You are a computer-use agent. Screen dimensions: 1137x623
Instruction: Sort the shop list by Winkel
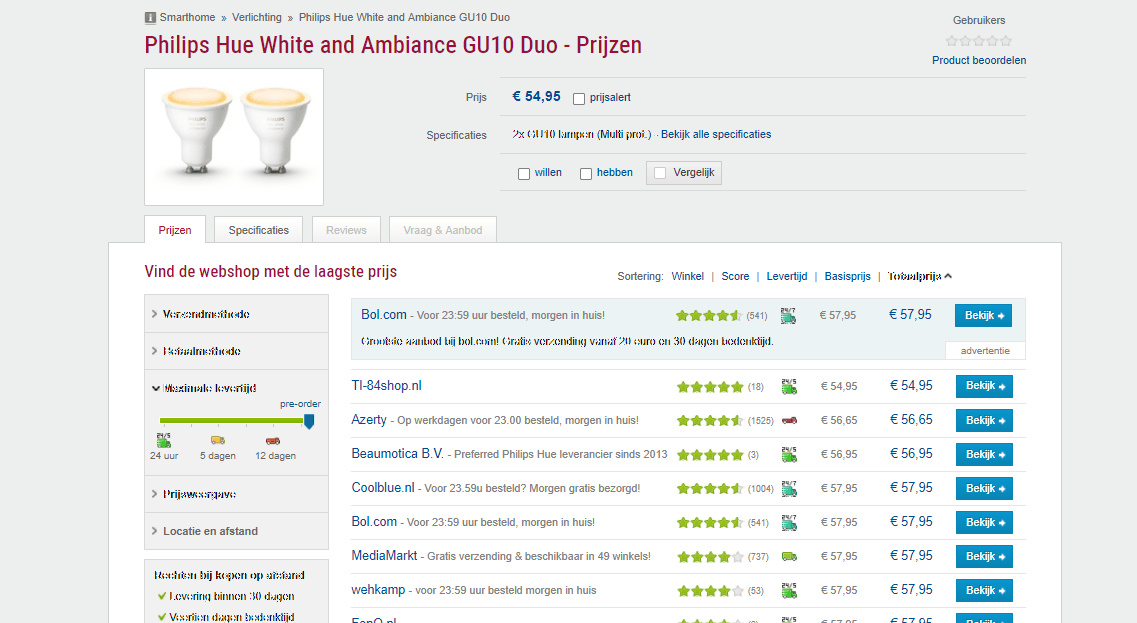tap(687, 276)
